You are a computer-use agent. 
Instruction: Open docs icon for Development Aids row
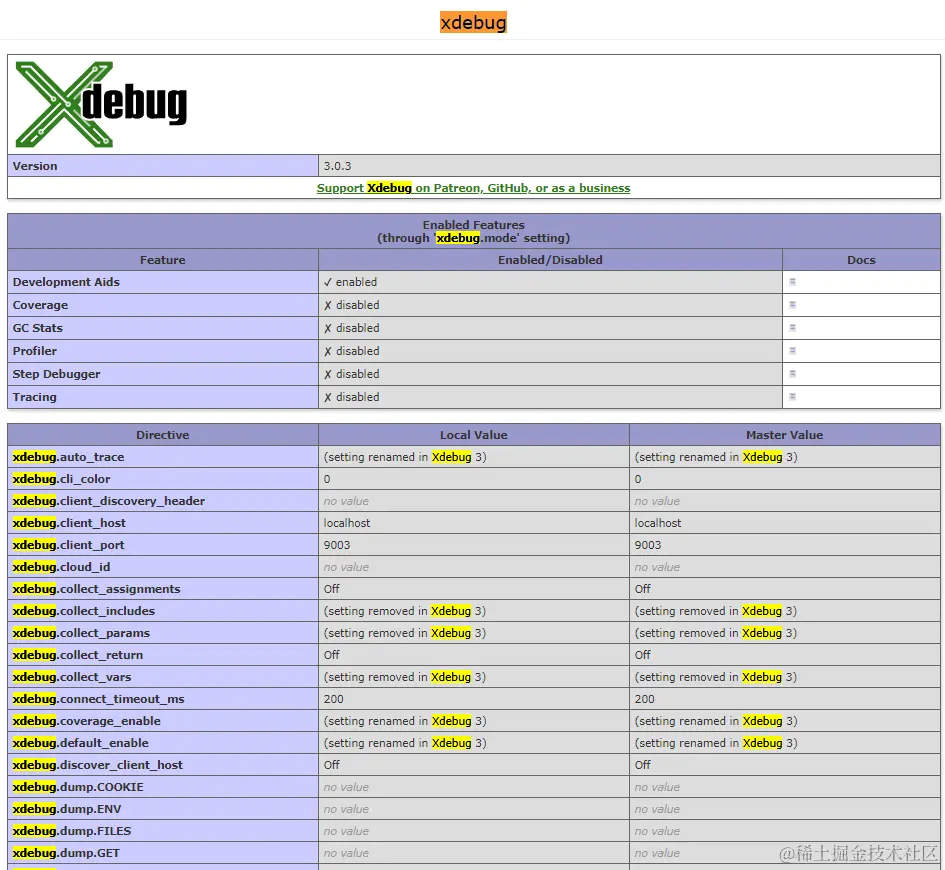792,282
